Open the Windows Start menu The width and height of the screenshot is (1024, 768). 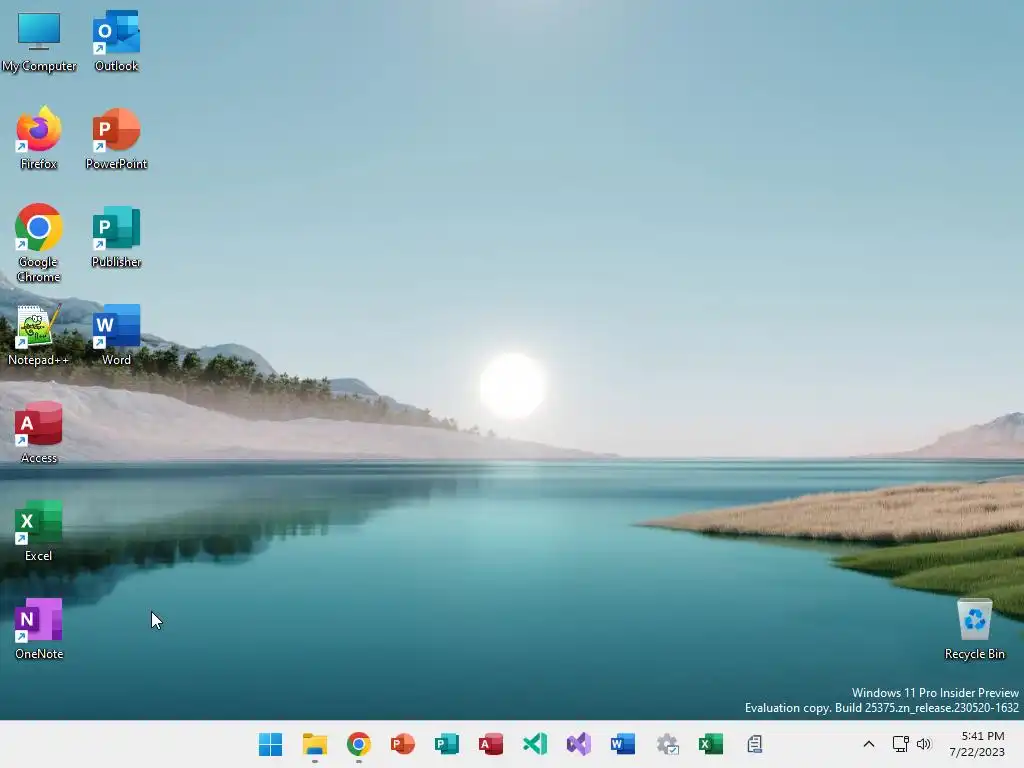[270, 744]
